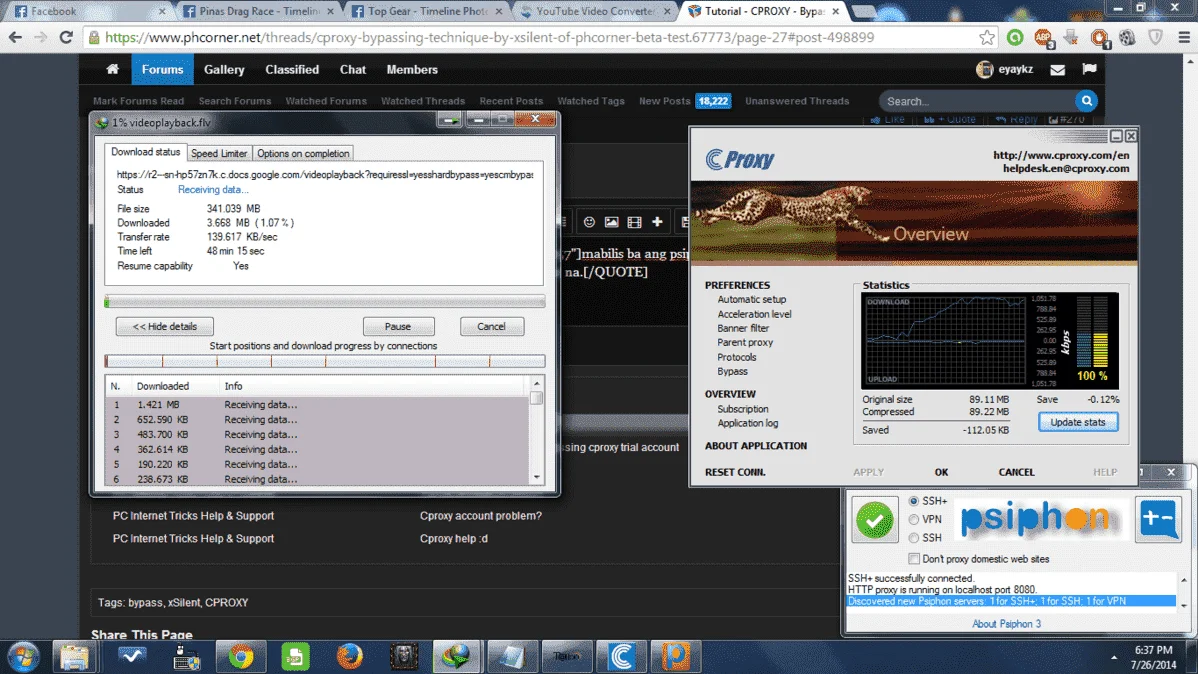Click Update stats in CProxy
The width and height of the screenshot is (1198, 674).
pos(1077,422)
